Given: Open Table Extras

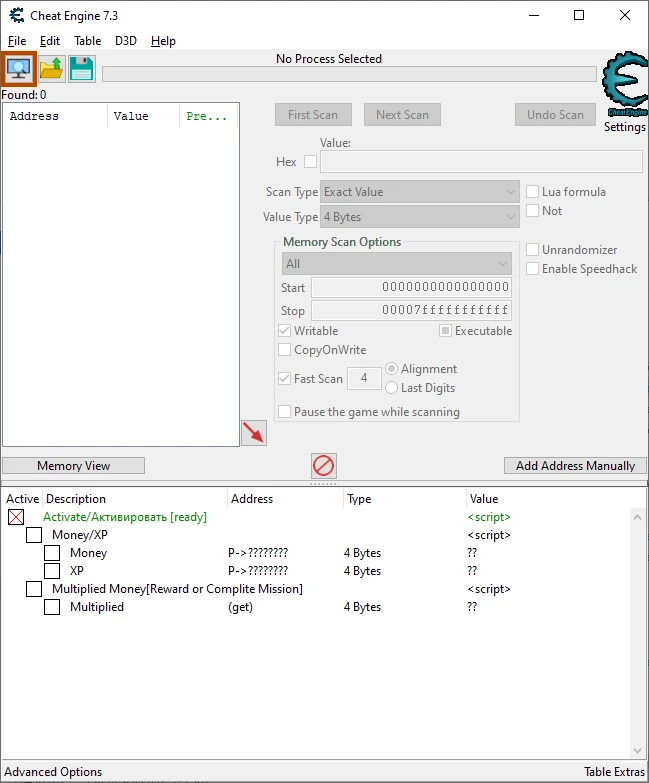Looking at the screenshot, I should point(615,772).
